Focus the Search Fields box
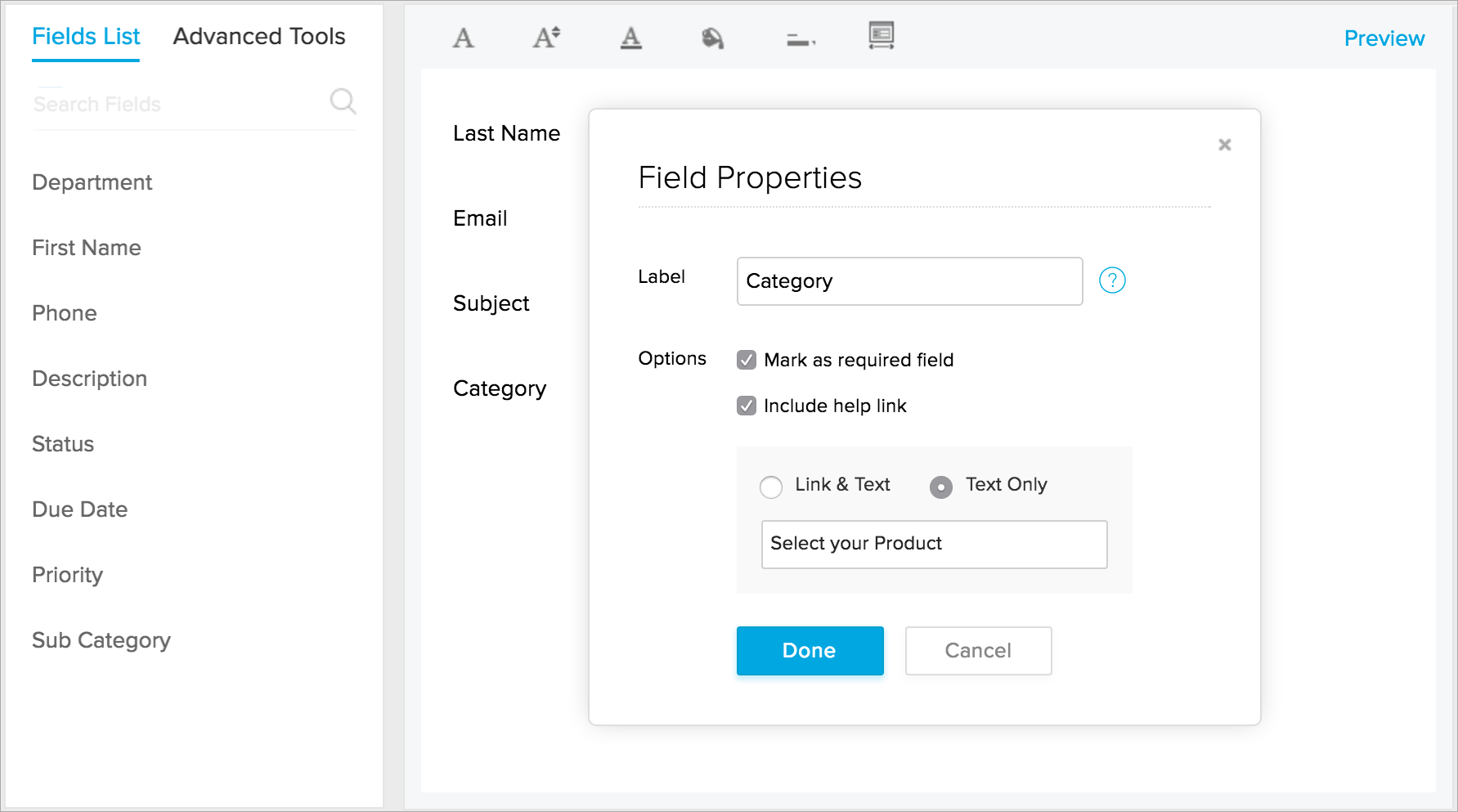This screenshot has height=812, width=1458. click(176, 104)
